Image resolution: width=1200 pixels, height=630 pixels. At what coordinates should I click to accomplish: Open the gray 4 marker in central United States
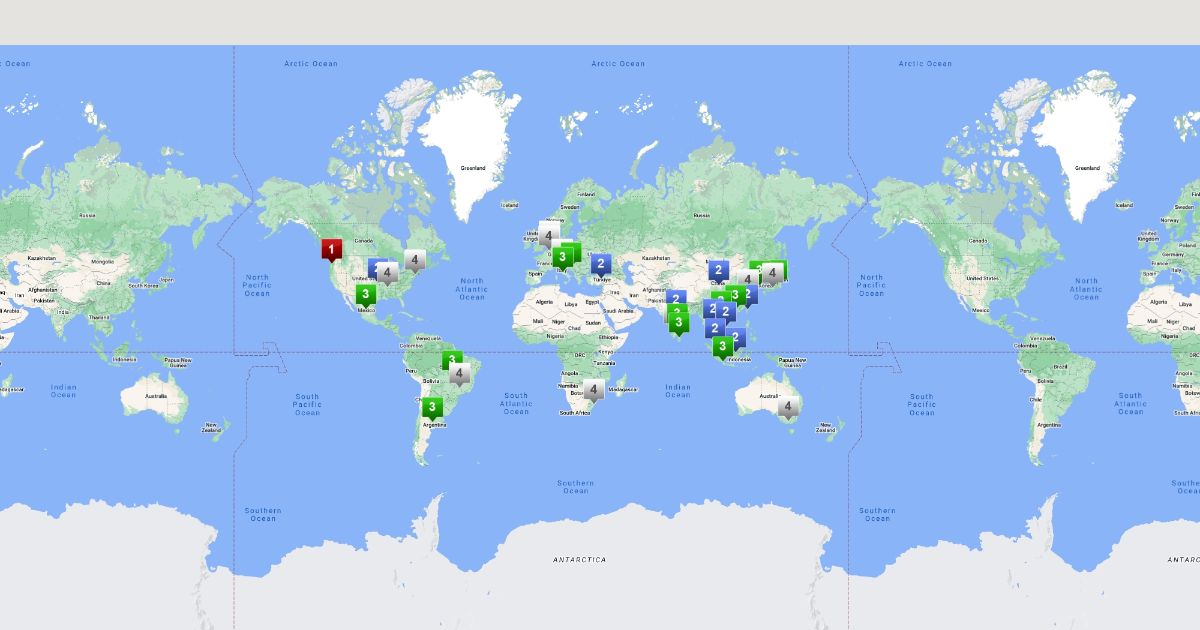click(x=387, y=272)
